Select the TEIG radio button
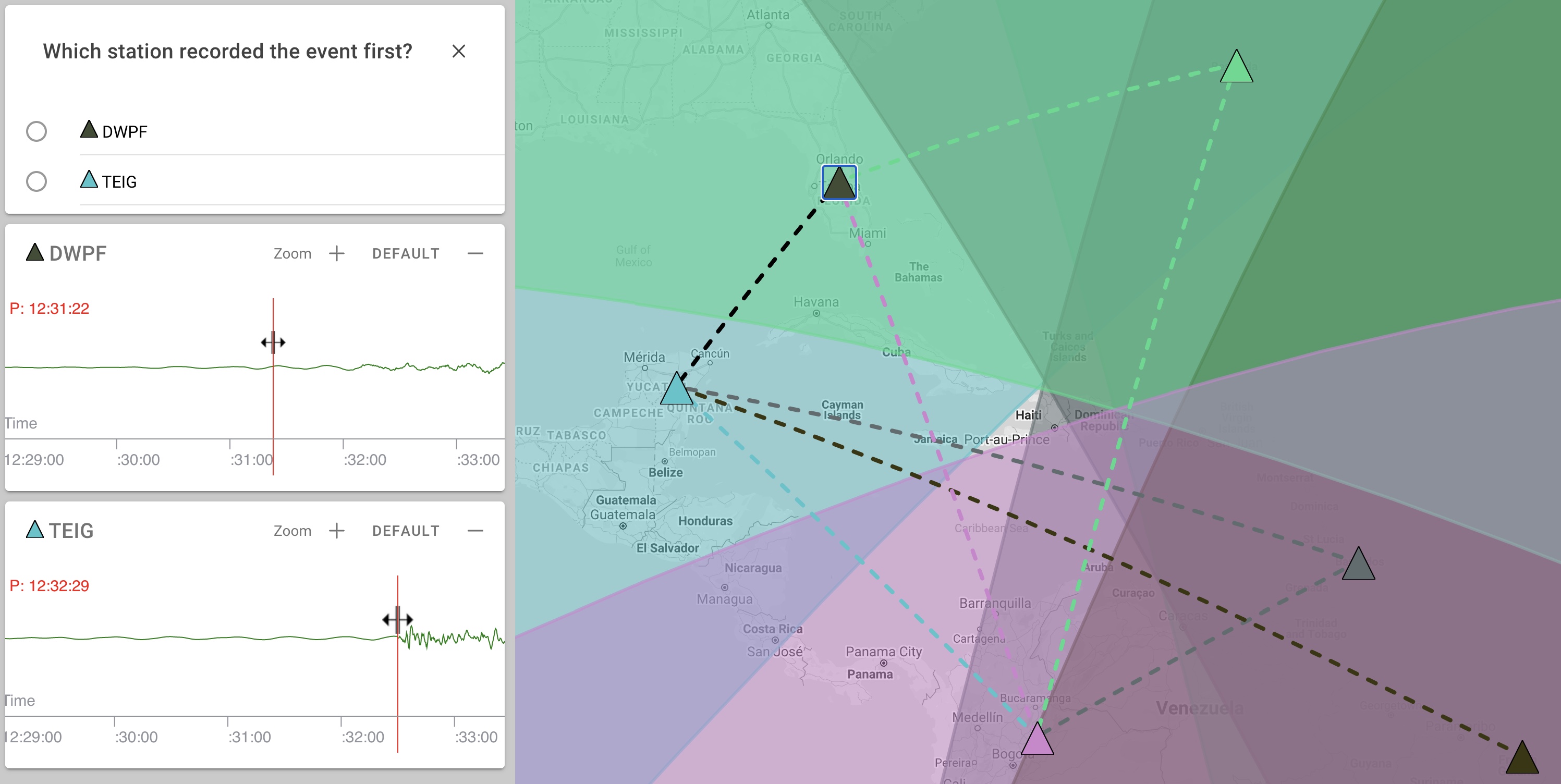 click(36, 181)
